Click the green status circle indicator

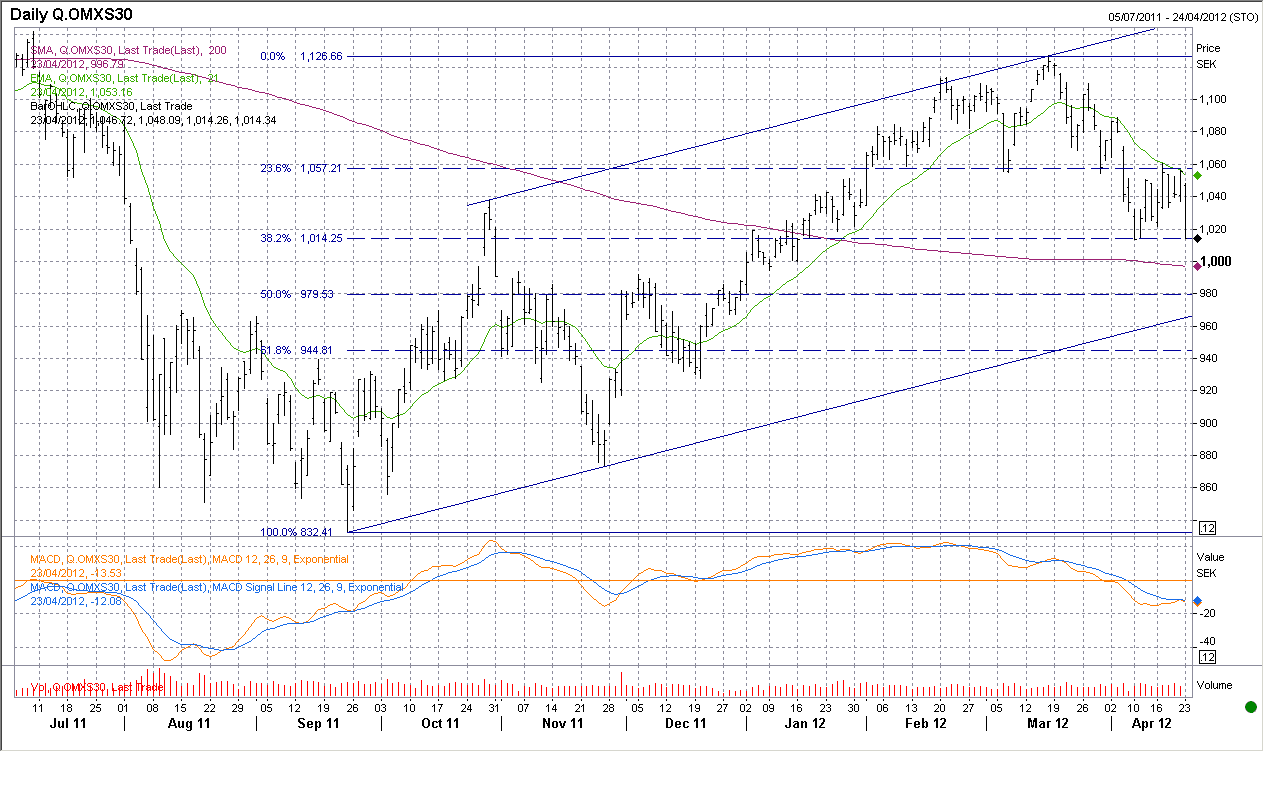(x=1250, y=707)
